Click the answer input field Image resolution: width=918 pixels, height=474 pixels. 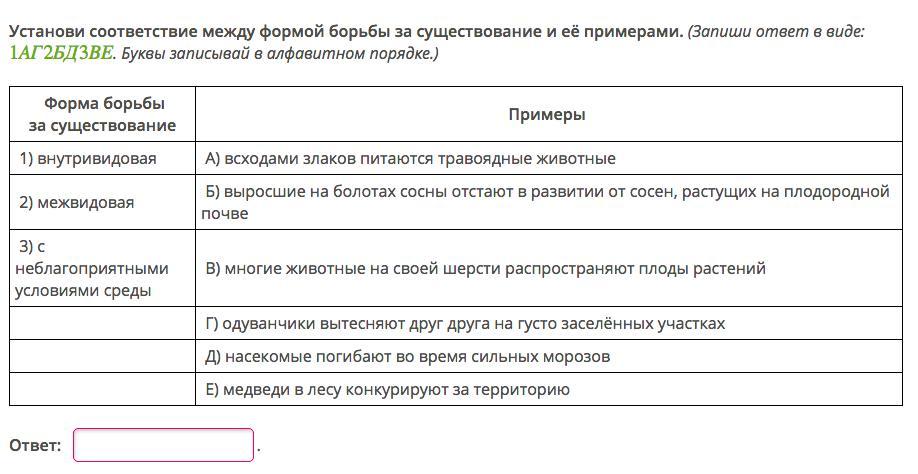[x=163, y=445]
